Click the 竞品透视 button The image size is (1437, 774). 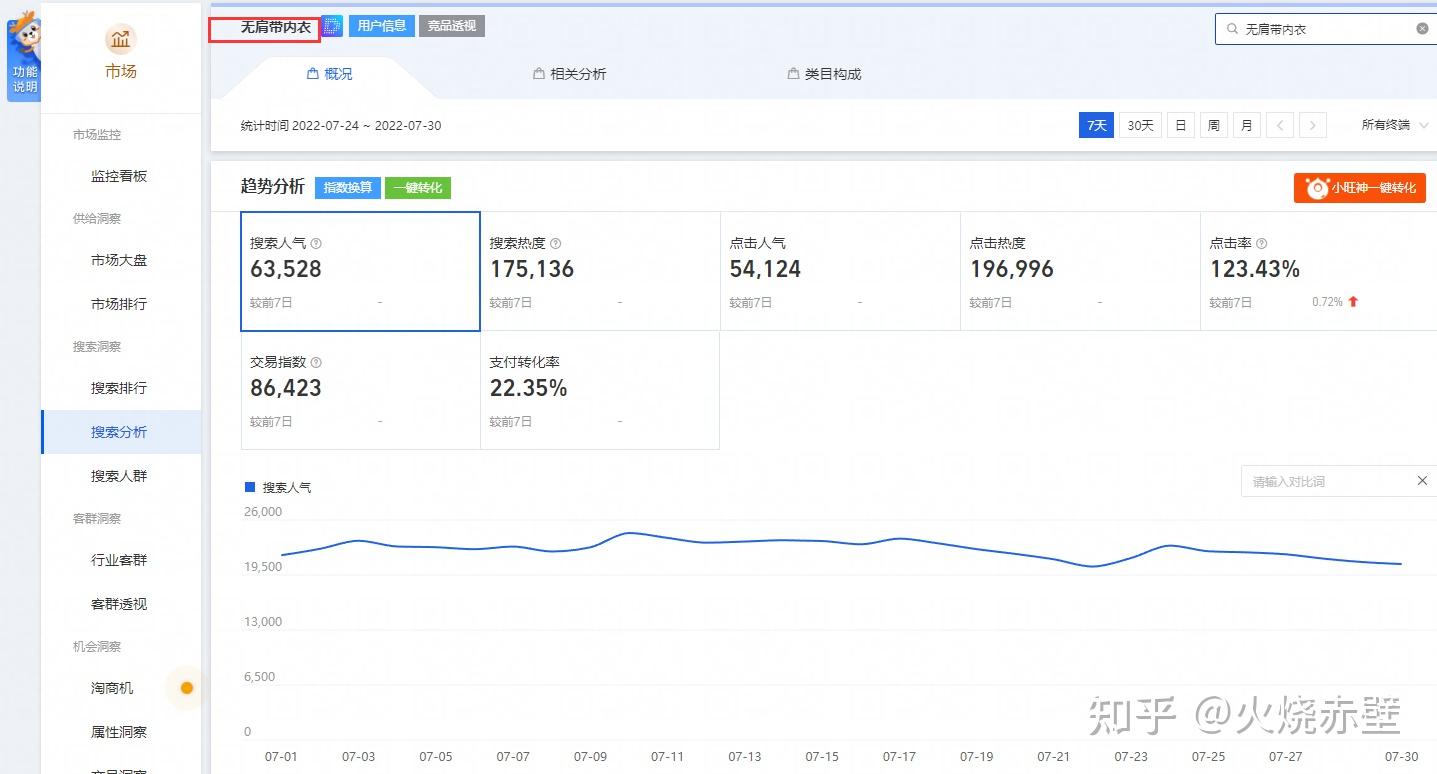[452, 26]
